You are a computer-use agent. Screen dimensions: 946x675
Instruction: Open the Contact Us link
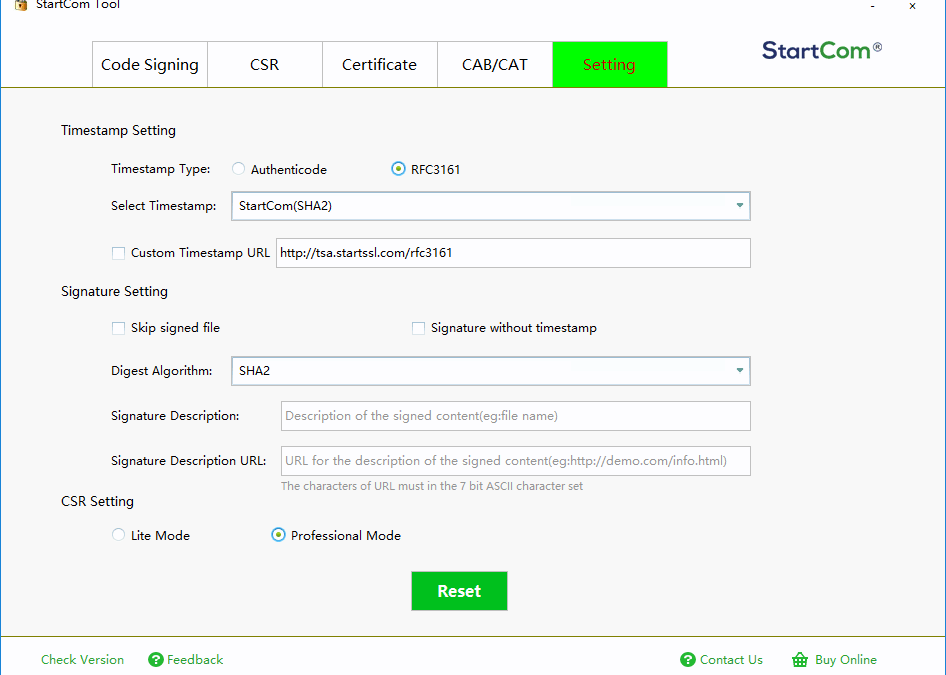[731, 659]
